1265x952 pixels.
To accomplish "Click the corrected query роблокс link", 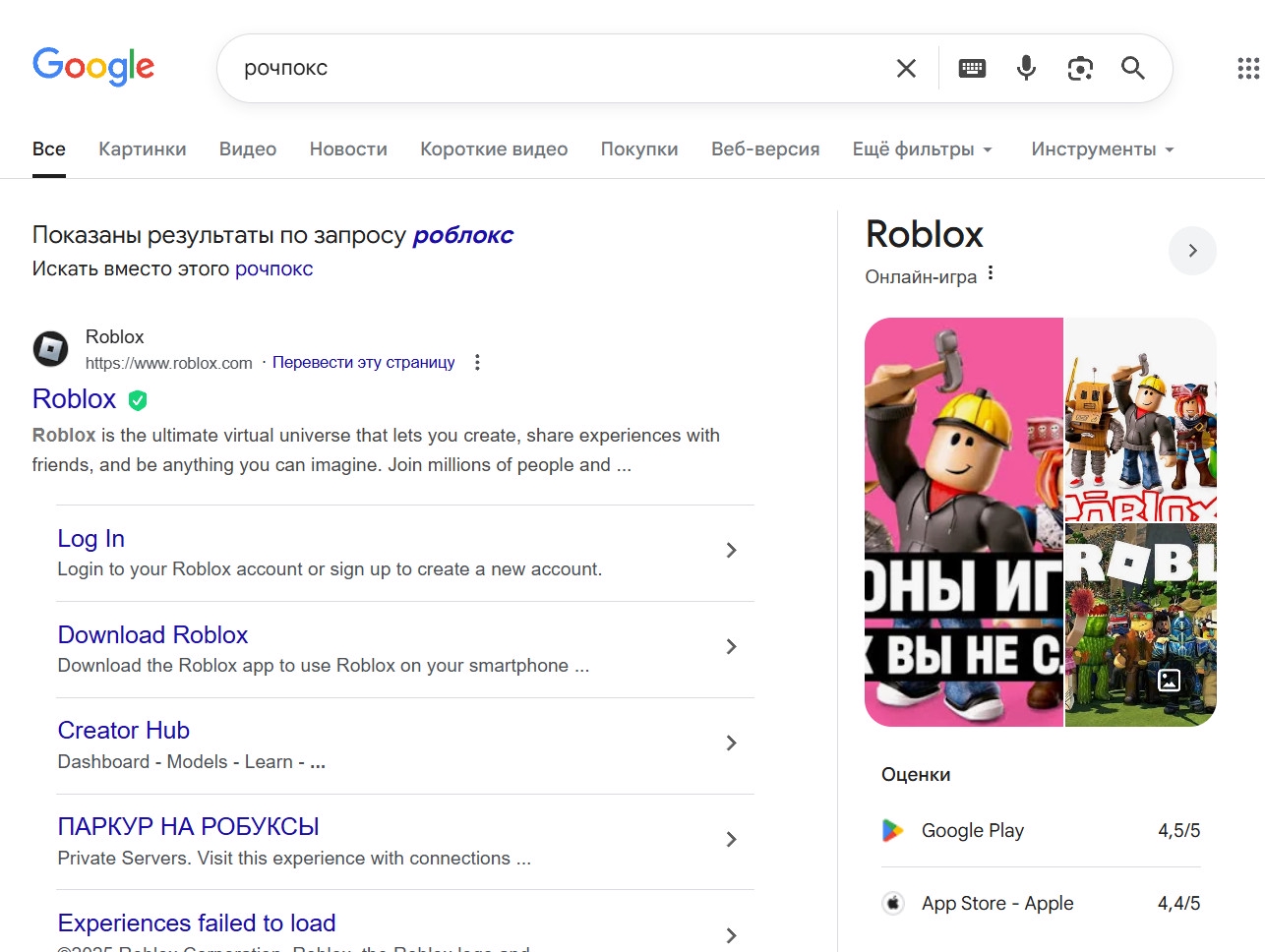I will pos(463,236).
